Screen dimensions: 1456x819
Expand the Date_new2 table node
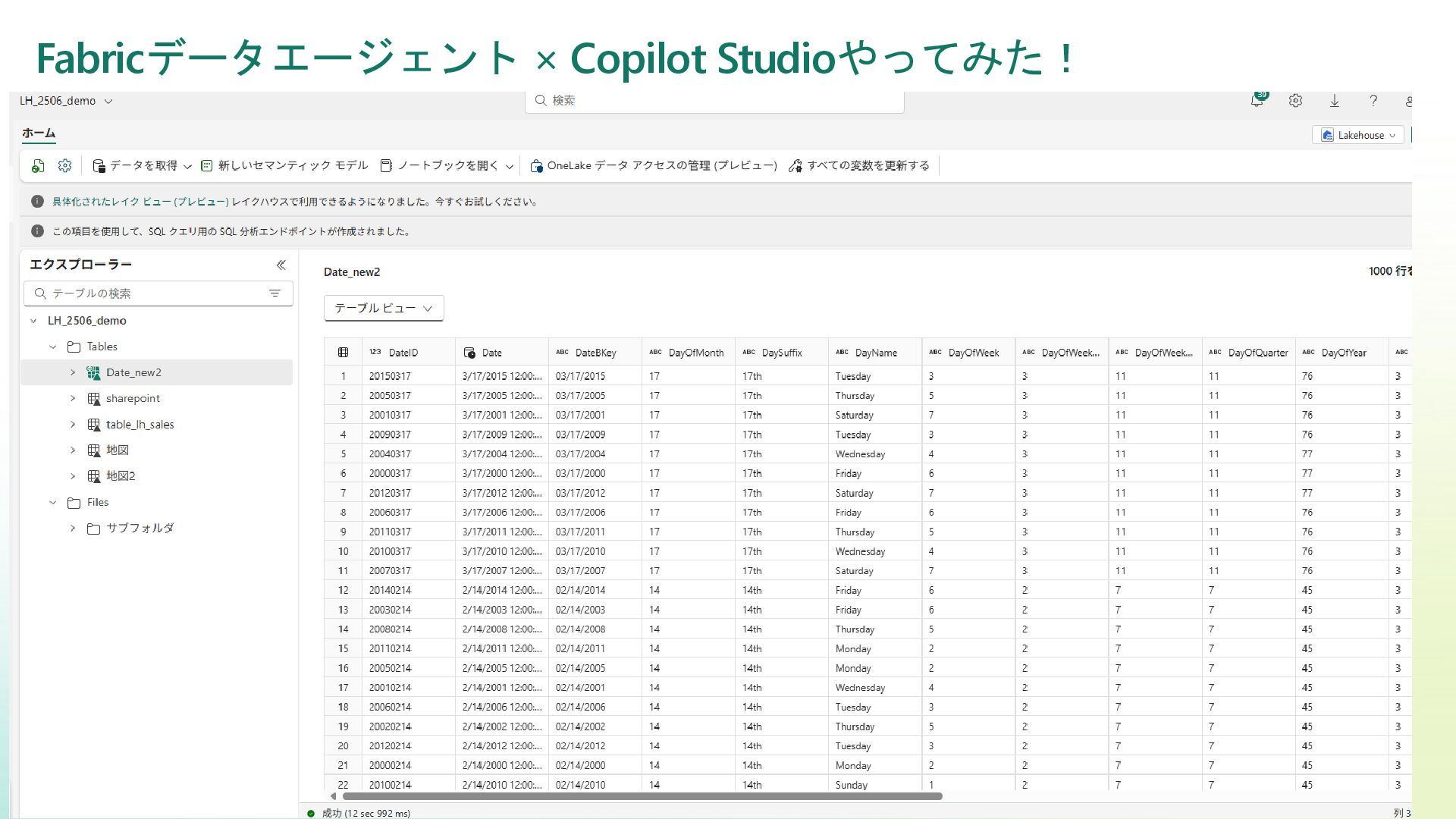pos(73,372)
